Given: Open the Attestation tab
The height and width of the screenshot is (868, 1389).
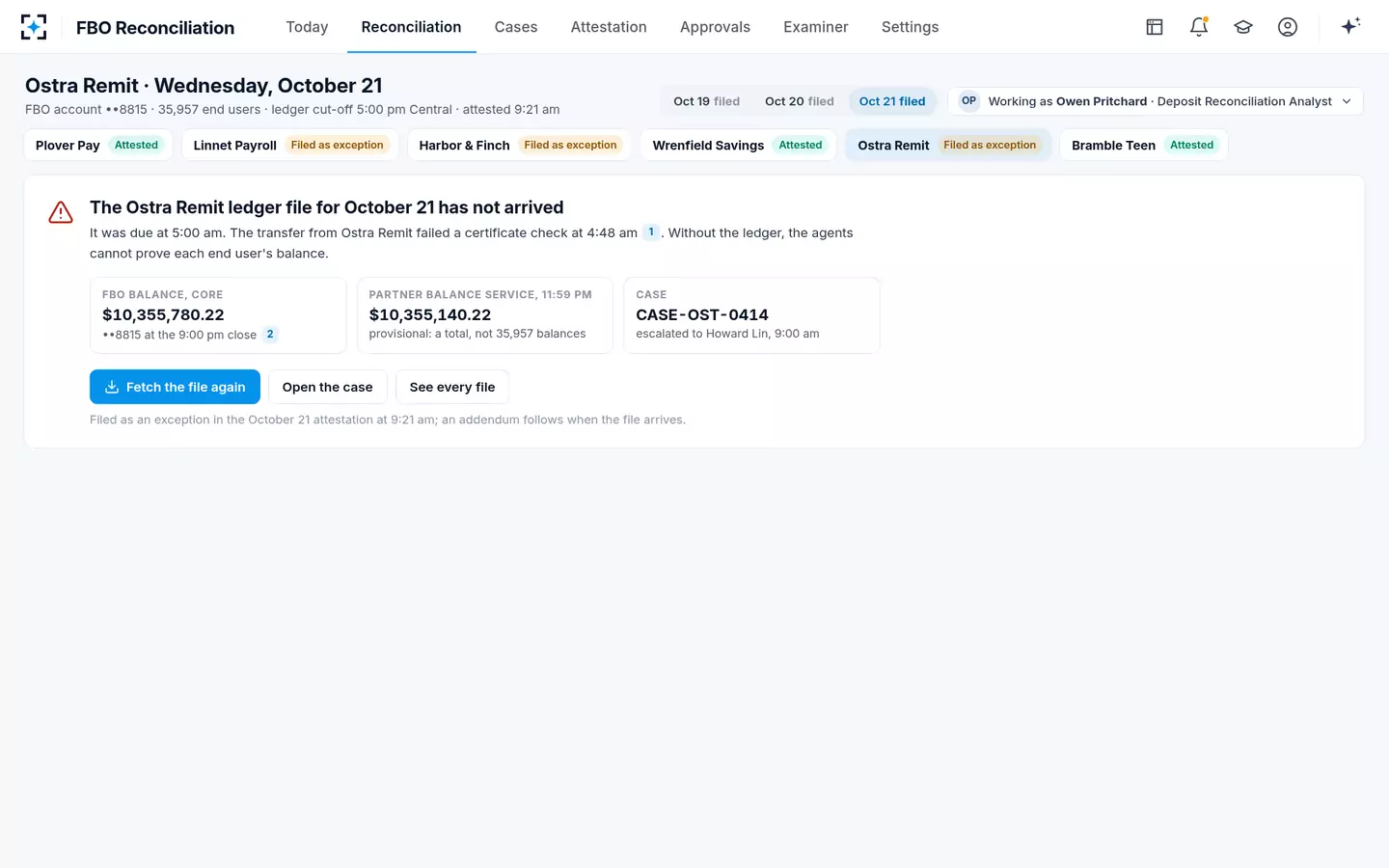Looking at the screenshot, I should tap(609, 27).
